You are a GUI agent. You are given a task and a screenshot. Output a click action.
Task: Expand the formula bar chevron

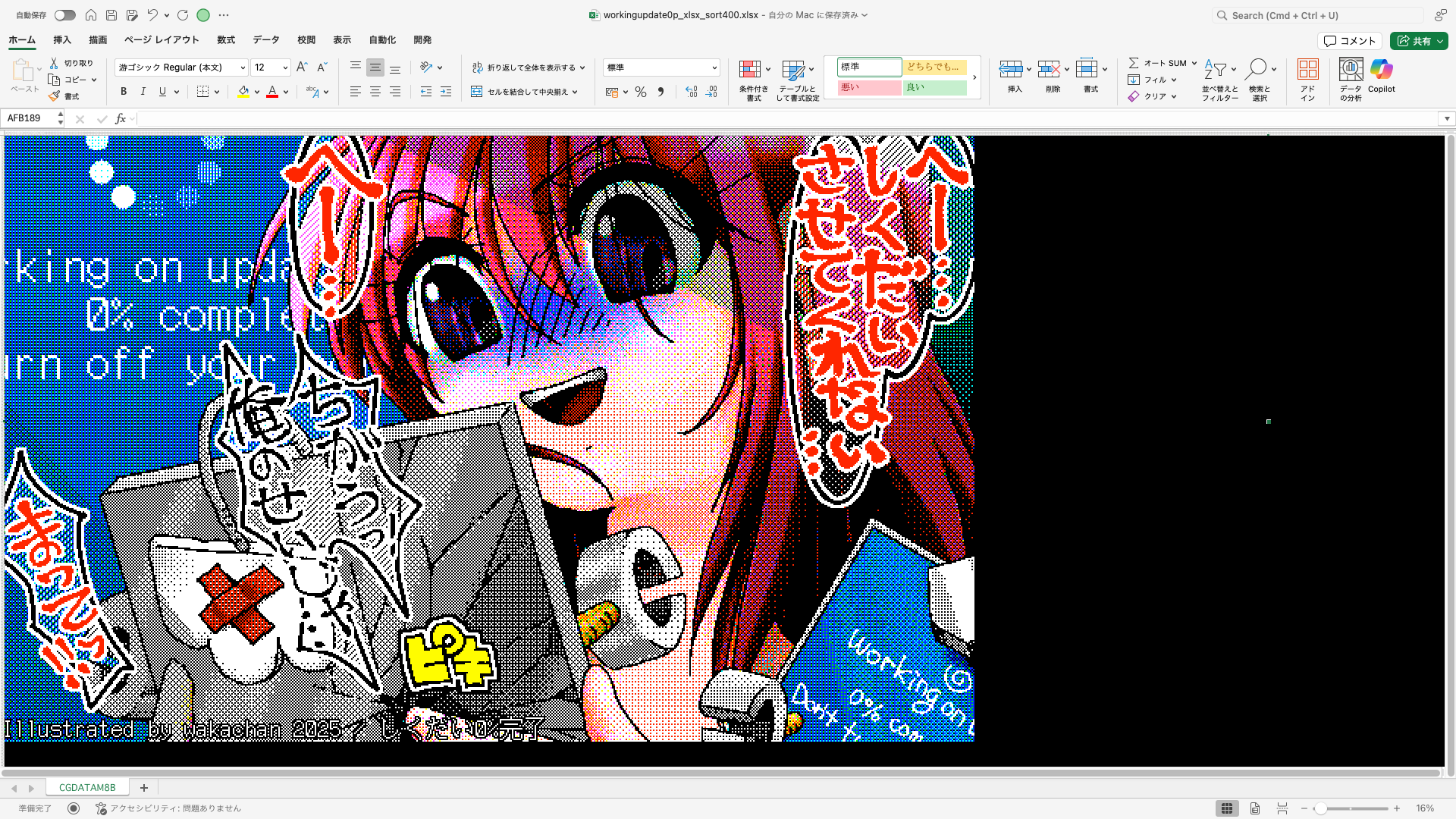tap(1447, 118)
